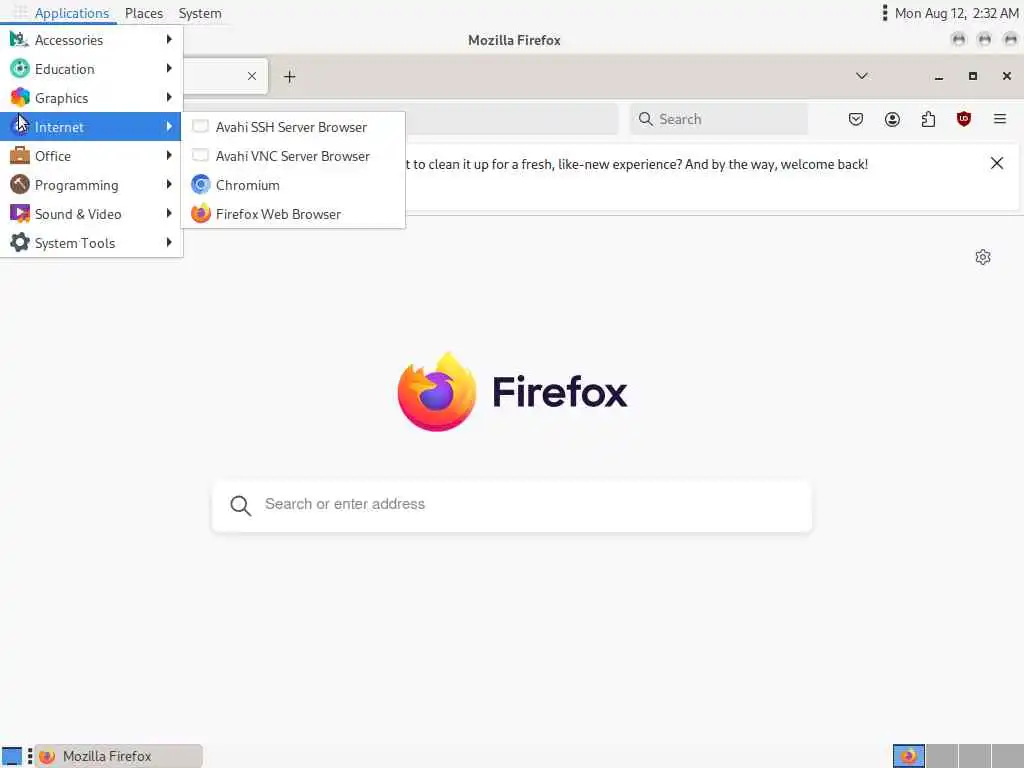Viewport: 1024px width, 768px height.
Task: Expand the Graphics submenu arrow
Action: click(x=169, y=97)
